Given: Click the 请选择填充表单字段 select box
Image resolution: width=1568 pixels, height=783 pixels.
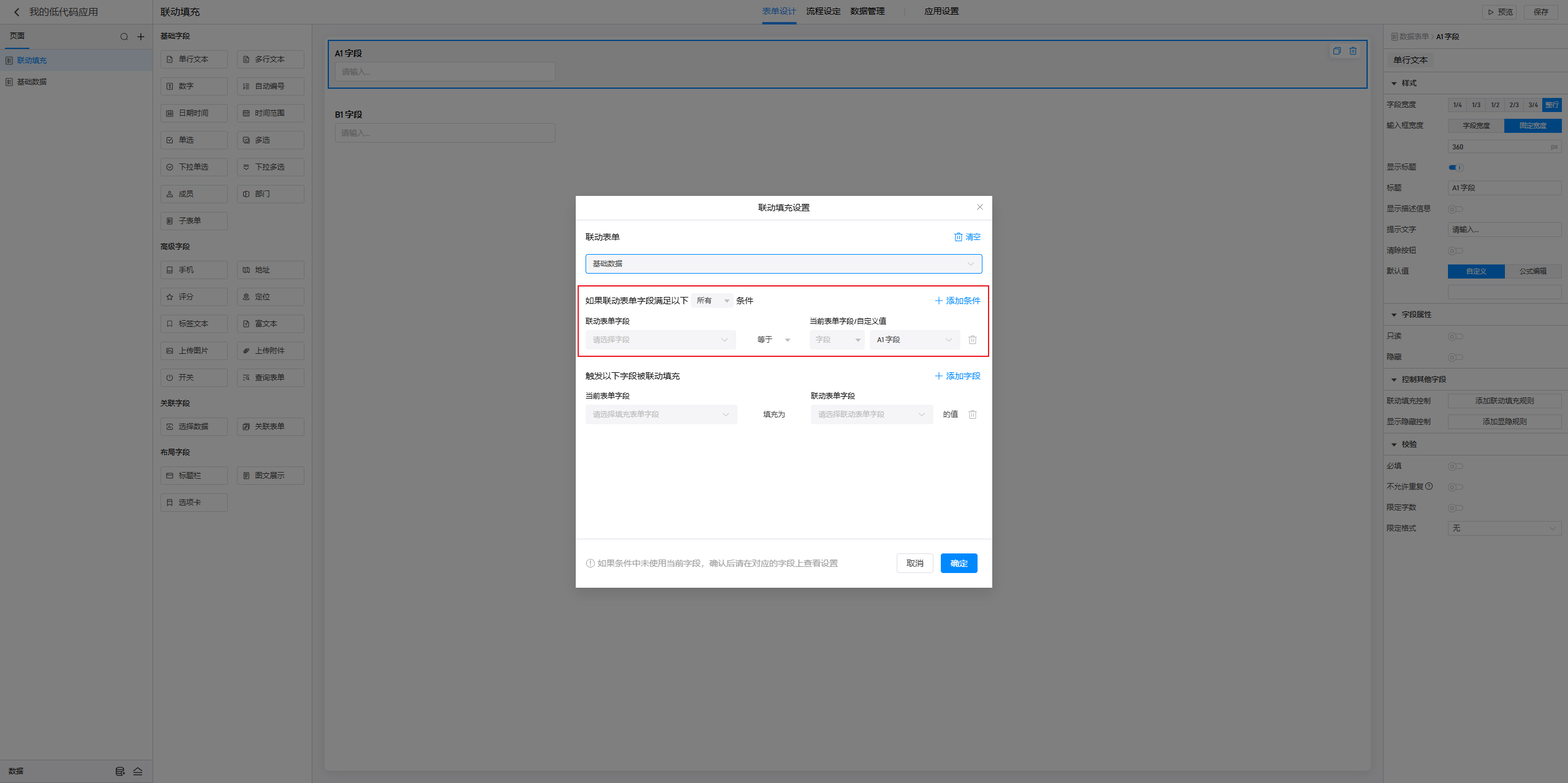Looking at the screenshot, I should click(x=660, y=414).
